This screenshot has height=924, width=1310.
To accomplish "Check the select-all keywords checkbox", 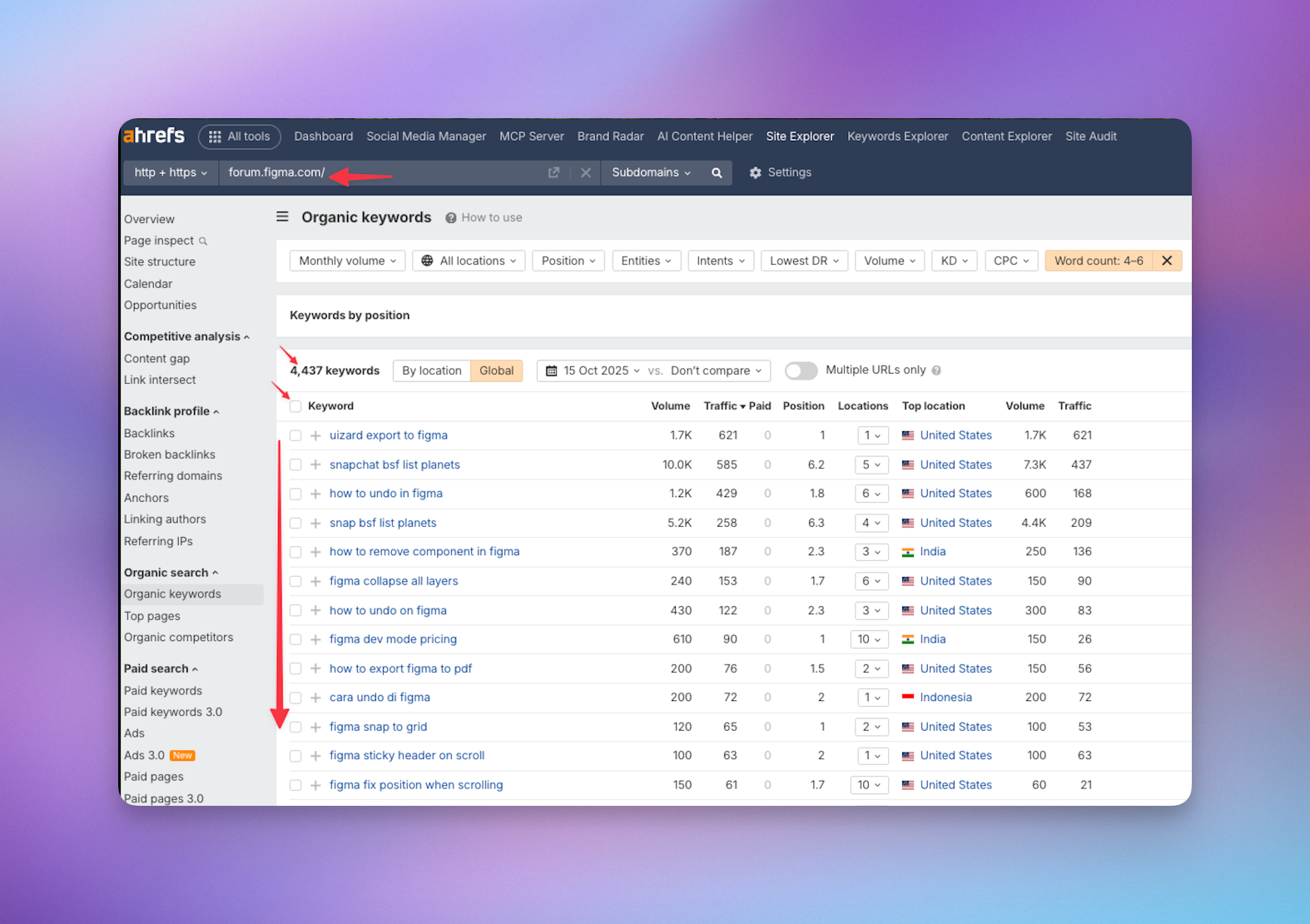I will point(295,406).
